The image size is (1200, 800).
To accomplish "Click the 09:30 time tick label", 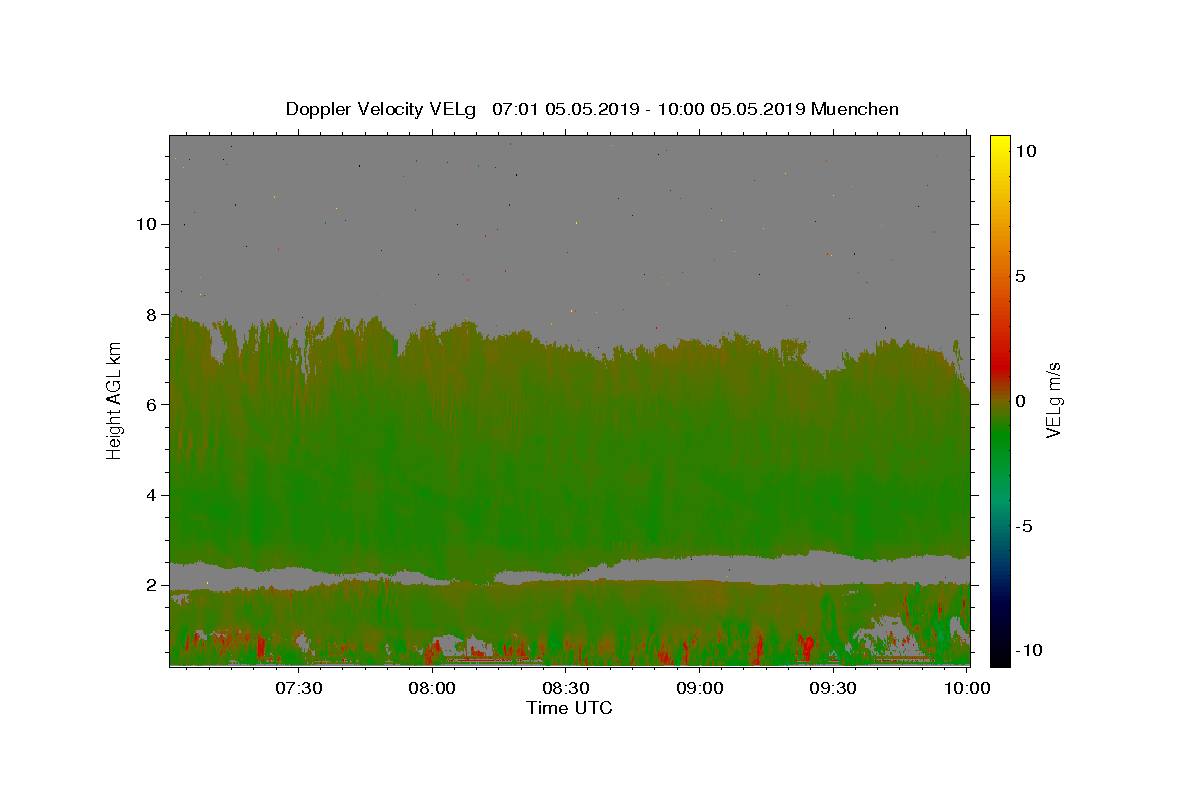I will (x=833, y=688).
